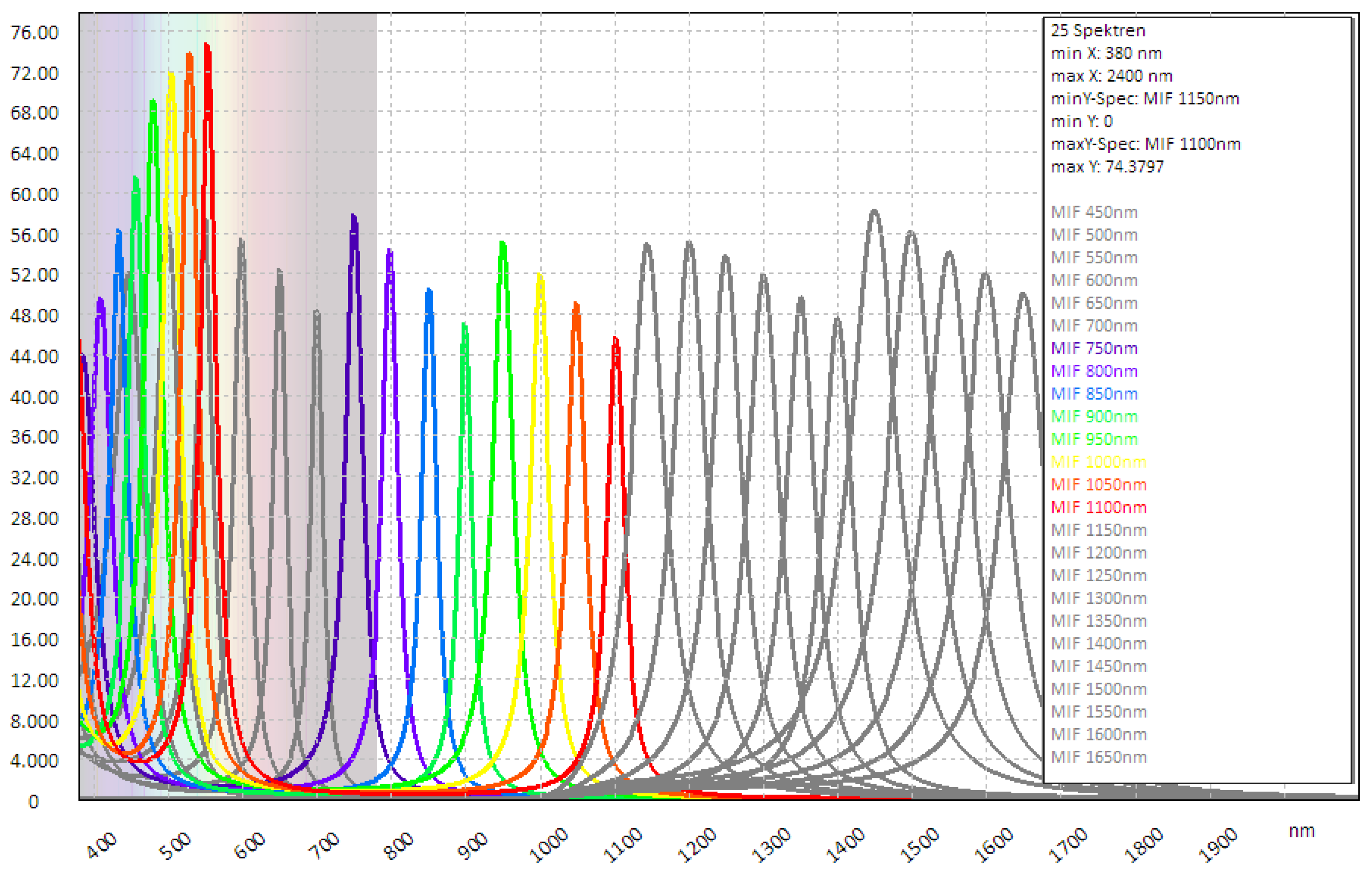This screenshot has width=1372, height=873.
Task: Click the 'min X: 380 nm' info line
Action: [1106, 54]
